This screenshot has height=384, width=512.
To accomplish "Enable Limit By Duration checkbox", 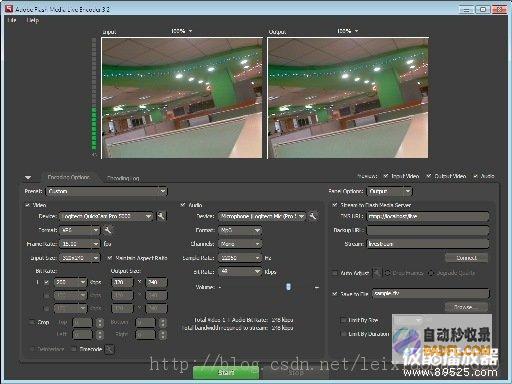I will tap(343, 333).
